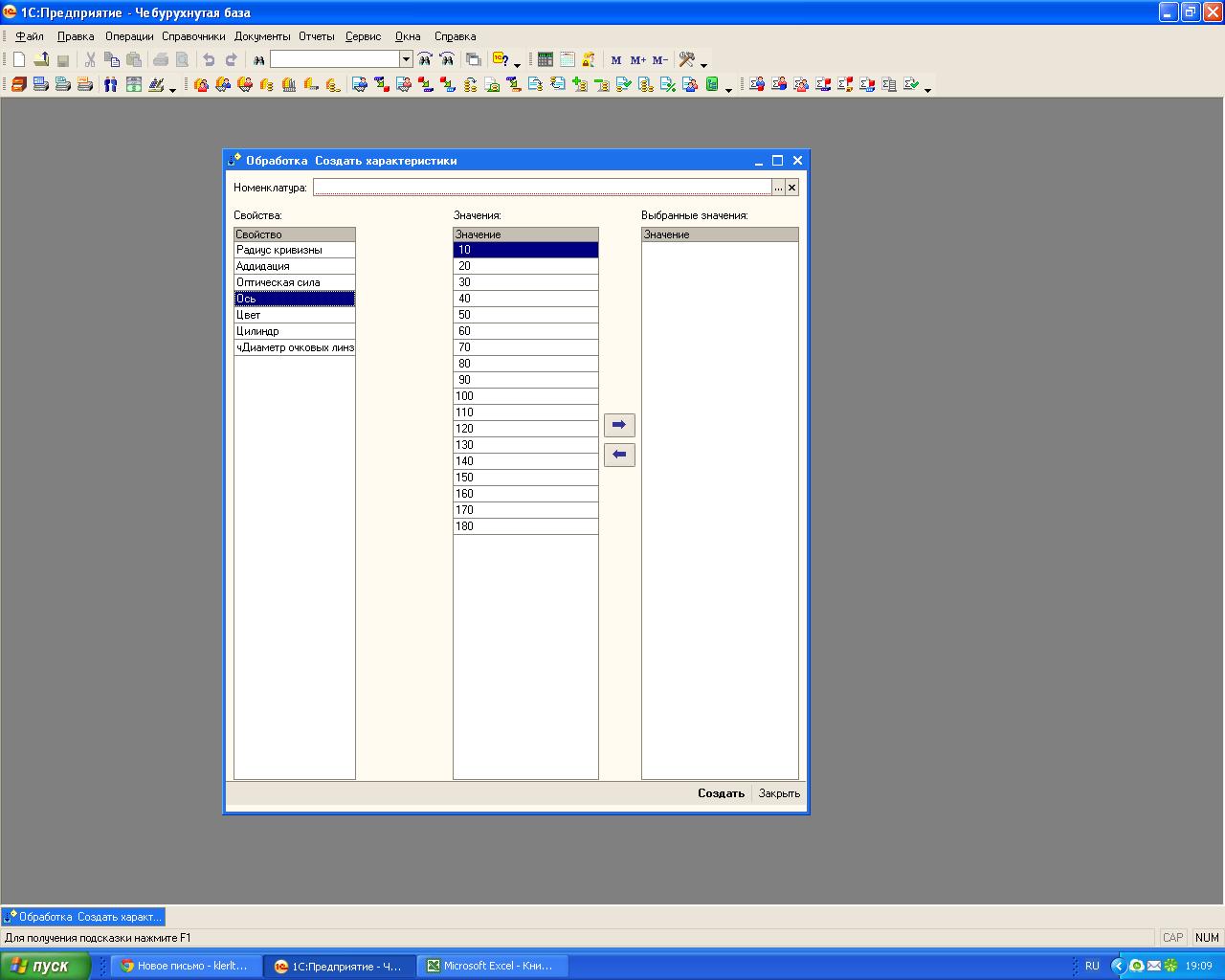Move selected value right with arrow button
The image size is (1225, 980).
pos(619,425)
